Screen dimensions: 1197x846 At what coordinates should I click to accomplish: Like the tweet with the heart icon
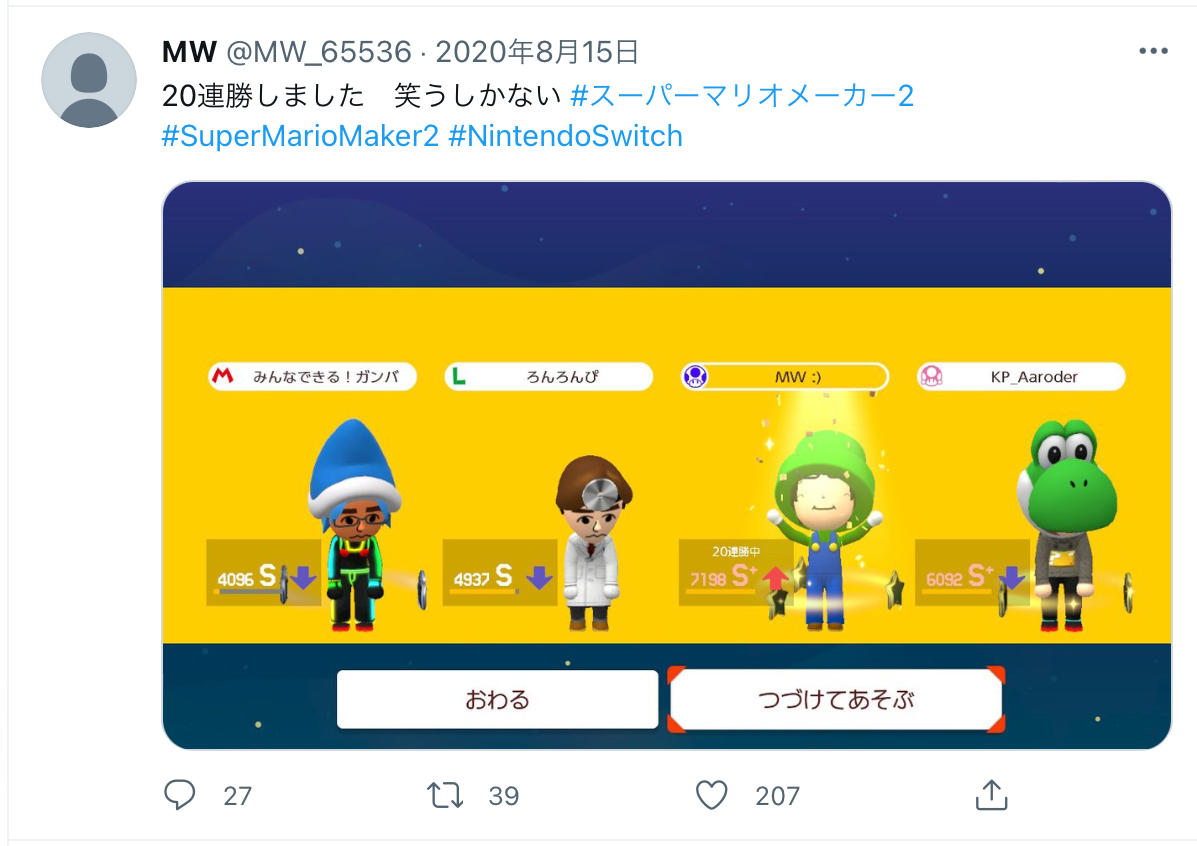click(x=711, y=795)
